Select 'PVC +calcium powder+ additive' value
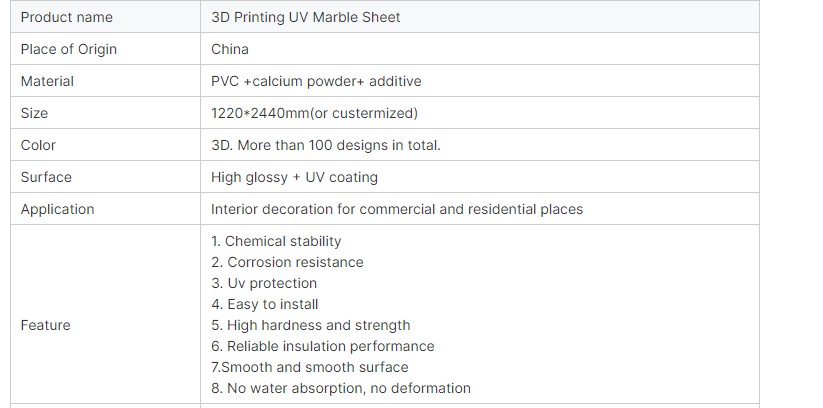Image resolution: width=823 pixels, height=408 pixels. click(x=316, y=81)
